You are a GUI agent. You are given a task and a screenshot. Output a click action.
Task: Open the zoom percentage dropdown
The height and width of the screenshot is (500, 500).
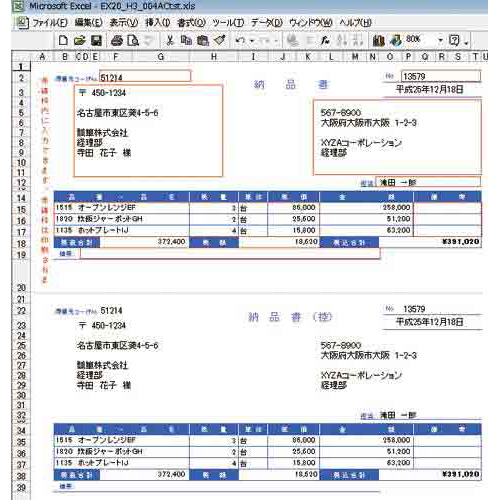pos(440,40)
